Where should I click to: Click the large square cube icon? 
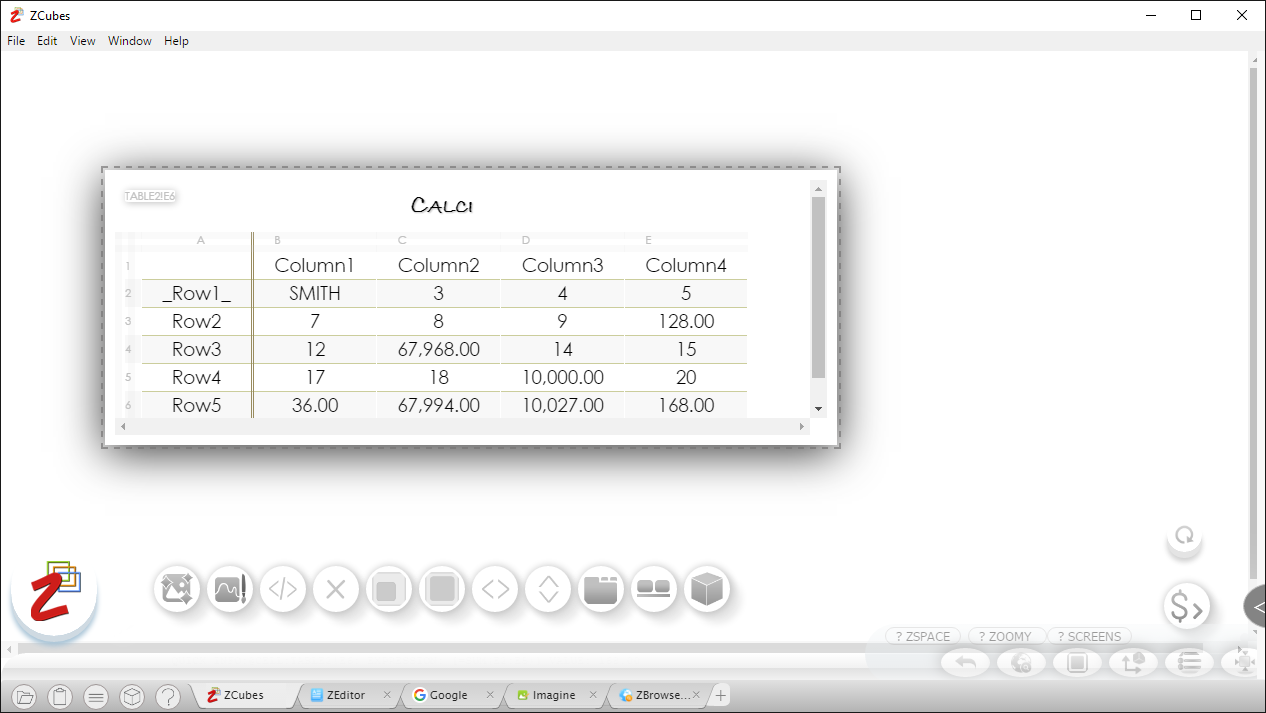click(442, 589)
